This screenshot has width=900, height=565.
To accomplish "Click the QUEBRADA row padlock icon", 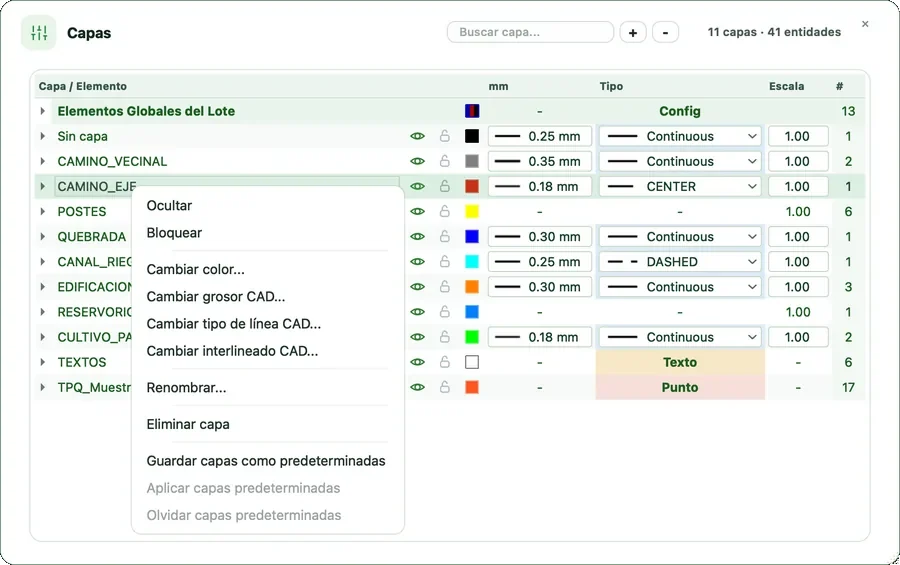I will click(x=444, y=237).
